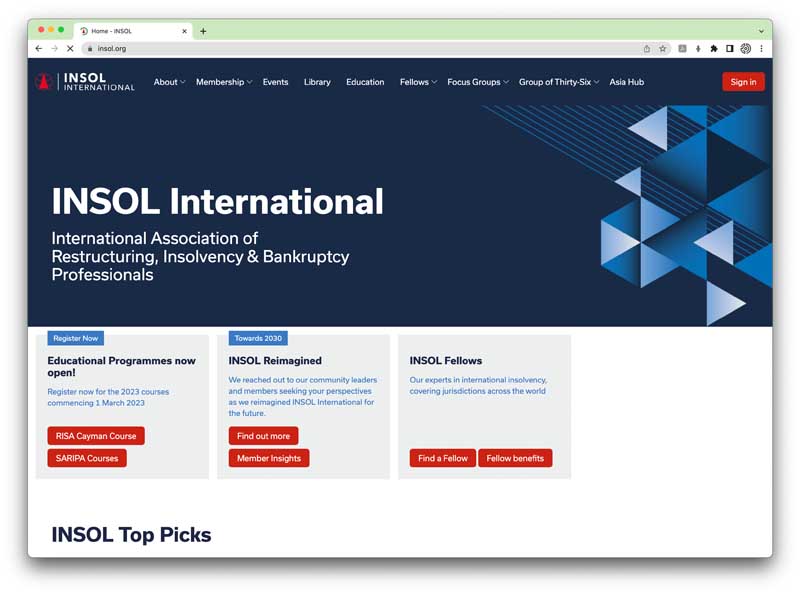Click the Find a Fellow button
Image resolution: width=800 pixels, height=594 pixels.
click(x=443, y=458)
